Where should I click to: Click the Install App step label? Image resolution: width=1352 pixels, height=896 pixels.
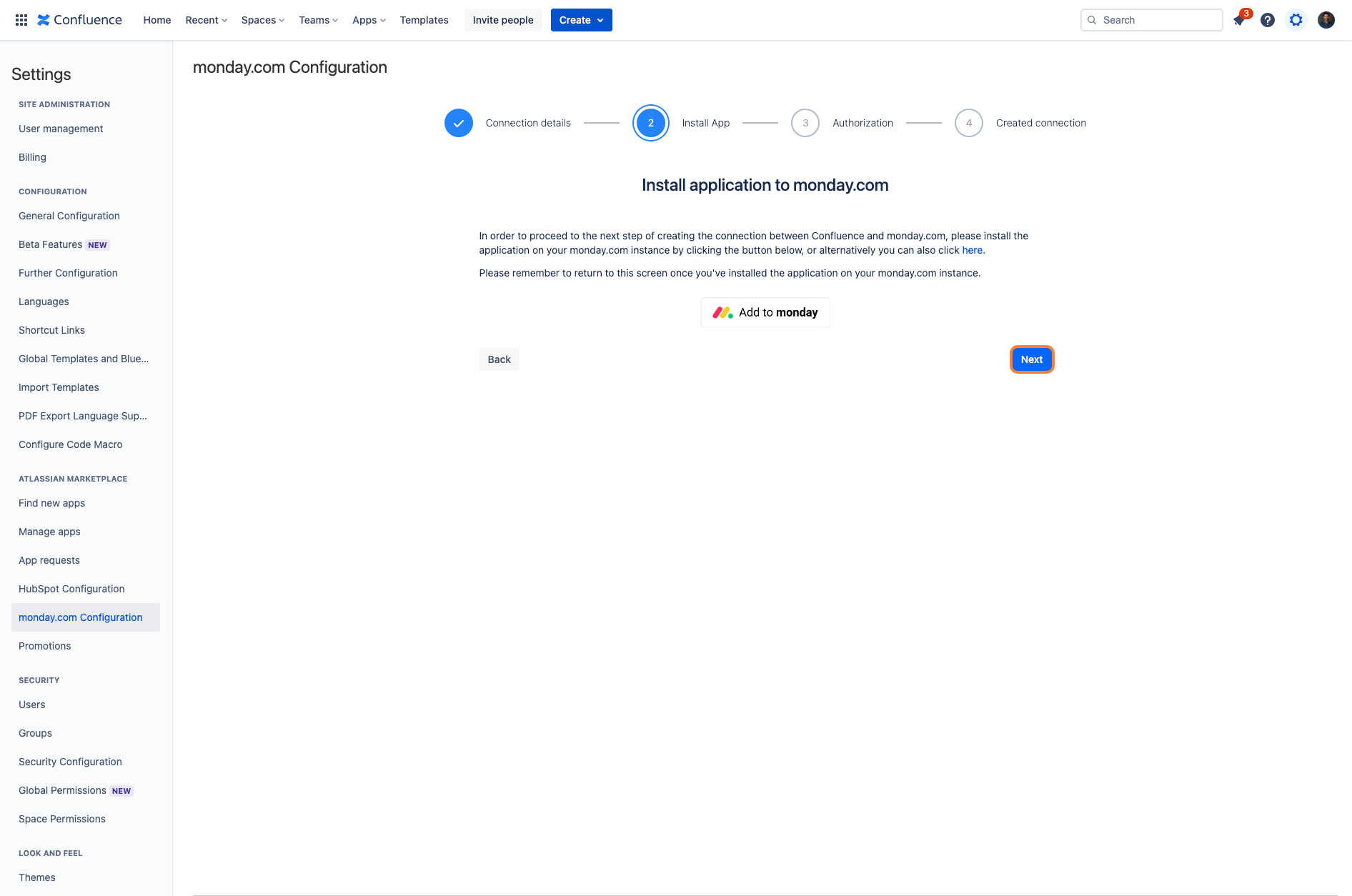tap(706, 123)
